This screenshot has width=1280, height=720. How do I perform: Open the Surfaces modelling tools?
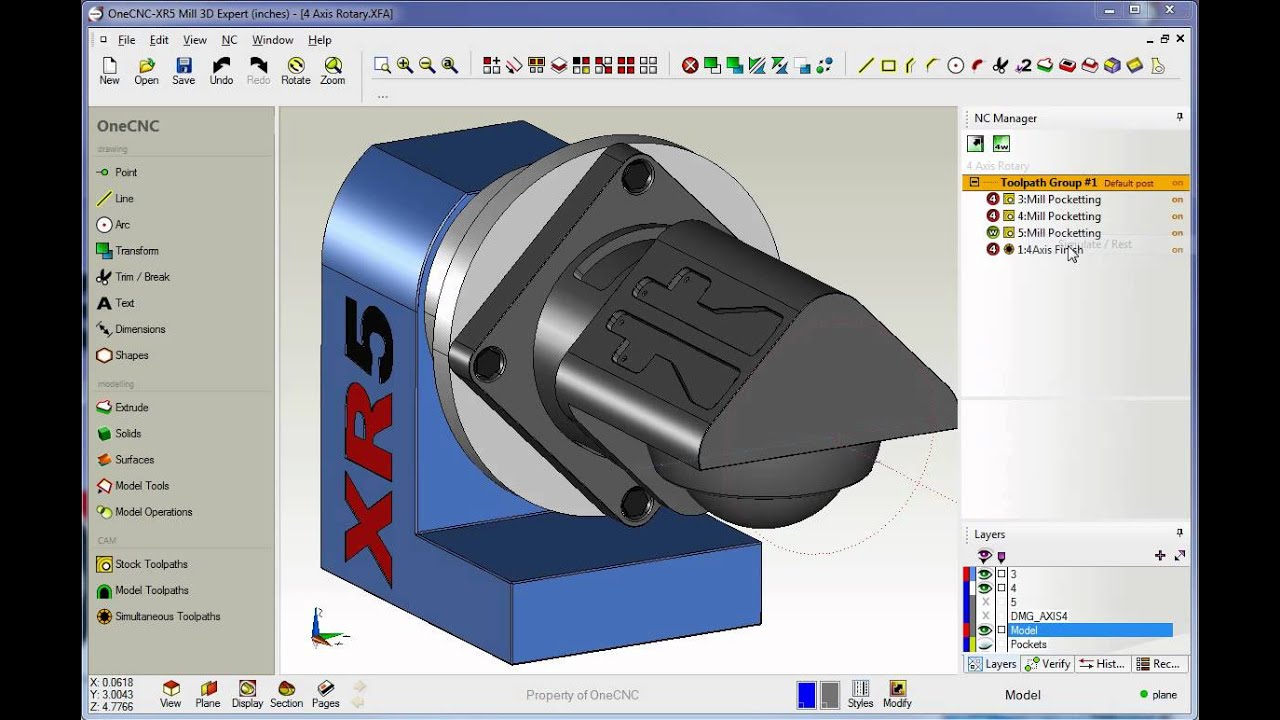point(125,459)
